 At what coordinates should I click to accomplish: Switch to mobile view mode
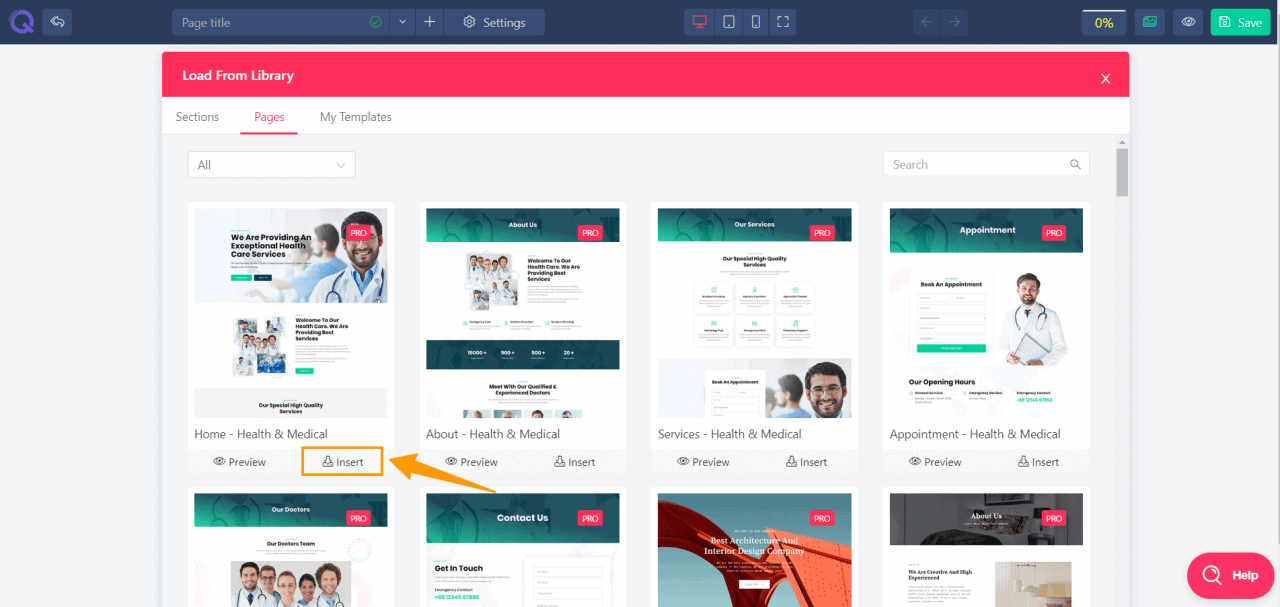[x=756, y=22]
